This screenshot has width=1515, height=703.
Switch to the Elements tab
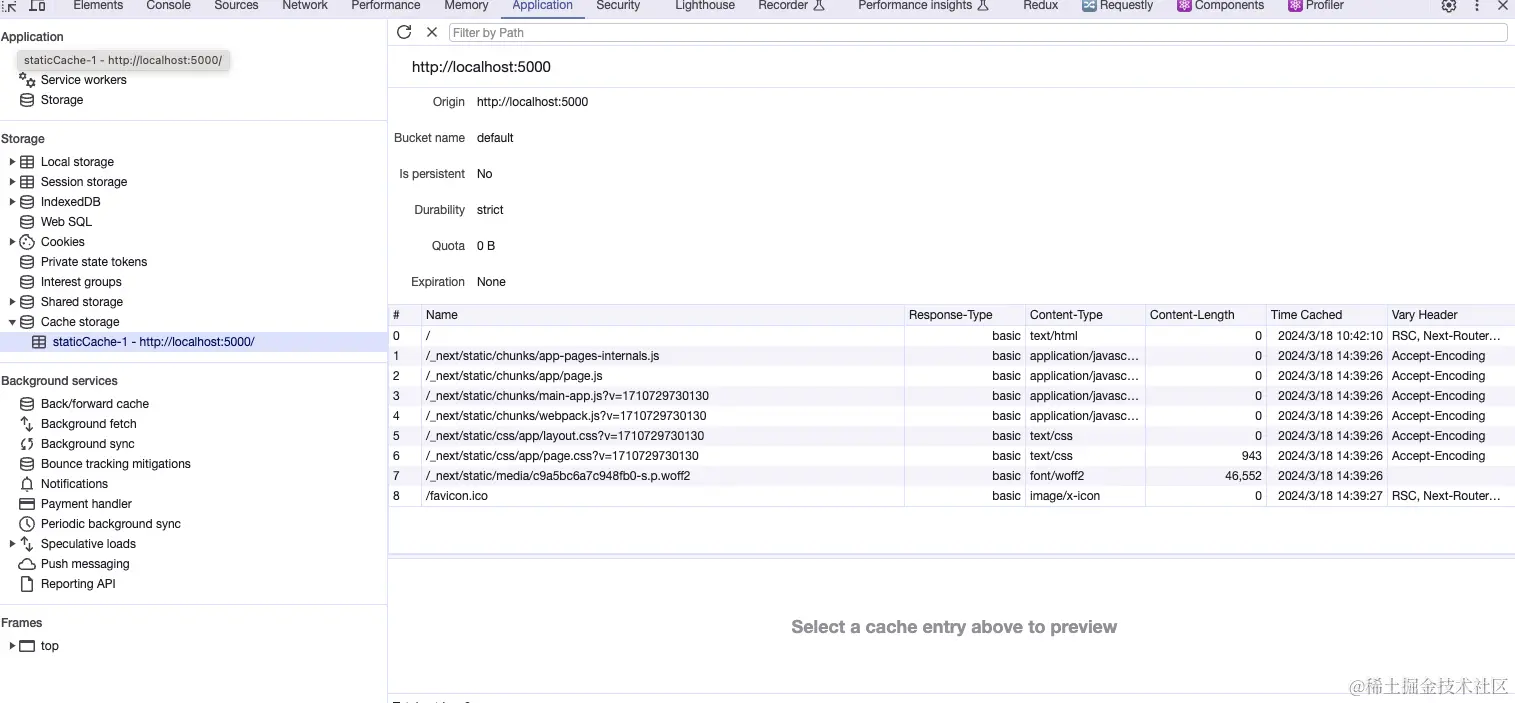click(98, 6)
